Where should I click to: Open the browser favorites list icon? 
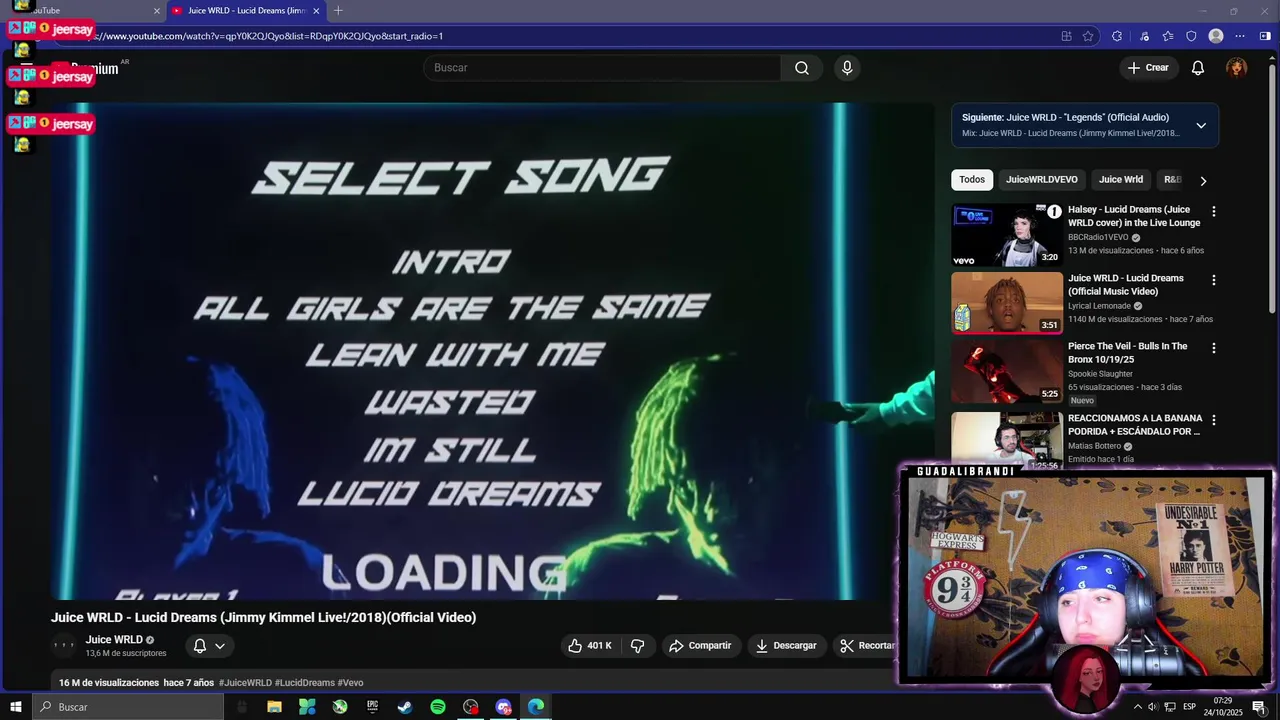(x=1168, y=36)
